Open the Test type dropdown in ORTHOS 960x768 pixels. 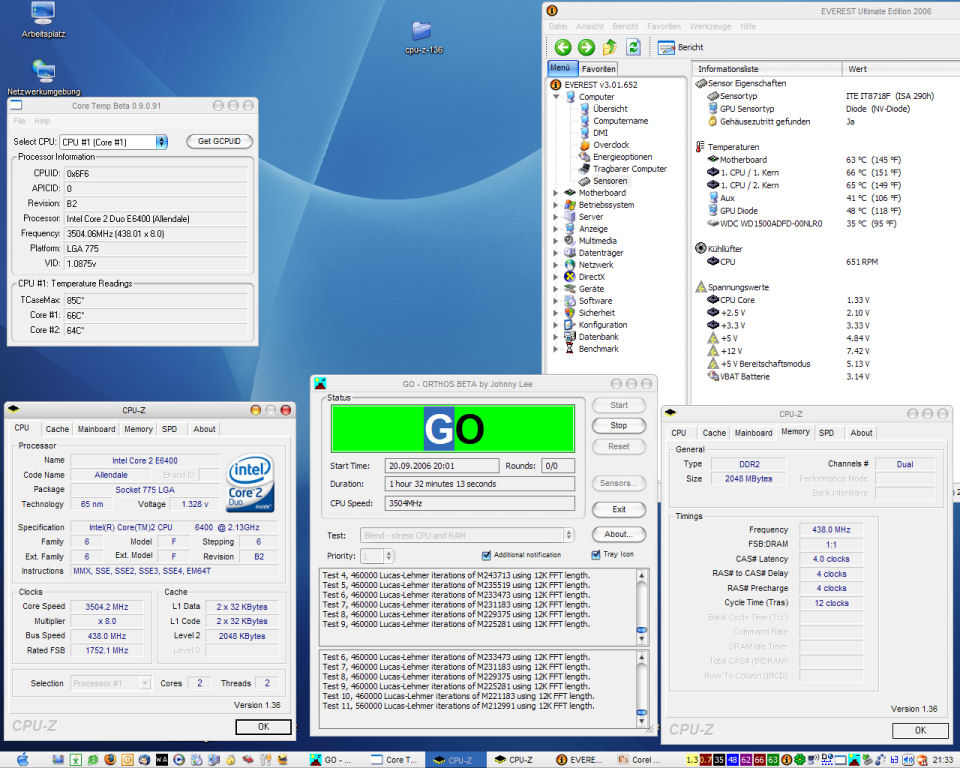tap(467, 535)
